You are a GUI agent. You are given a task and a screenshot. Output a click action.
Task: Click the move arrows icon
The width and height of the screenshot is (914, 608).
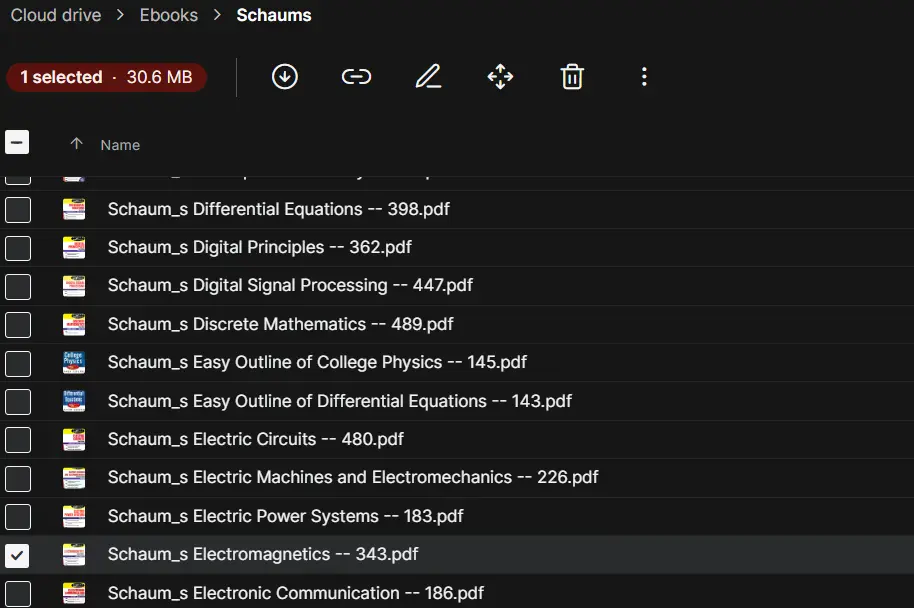[500, 76]
